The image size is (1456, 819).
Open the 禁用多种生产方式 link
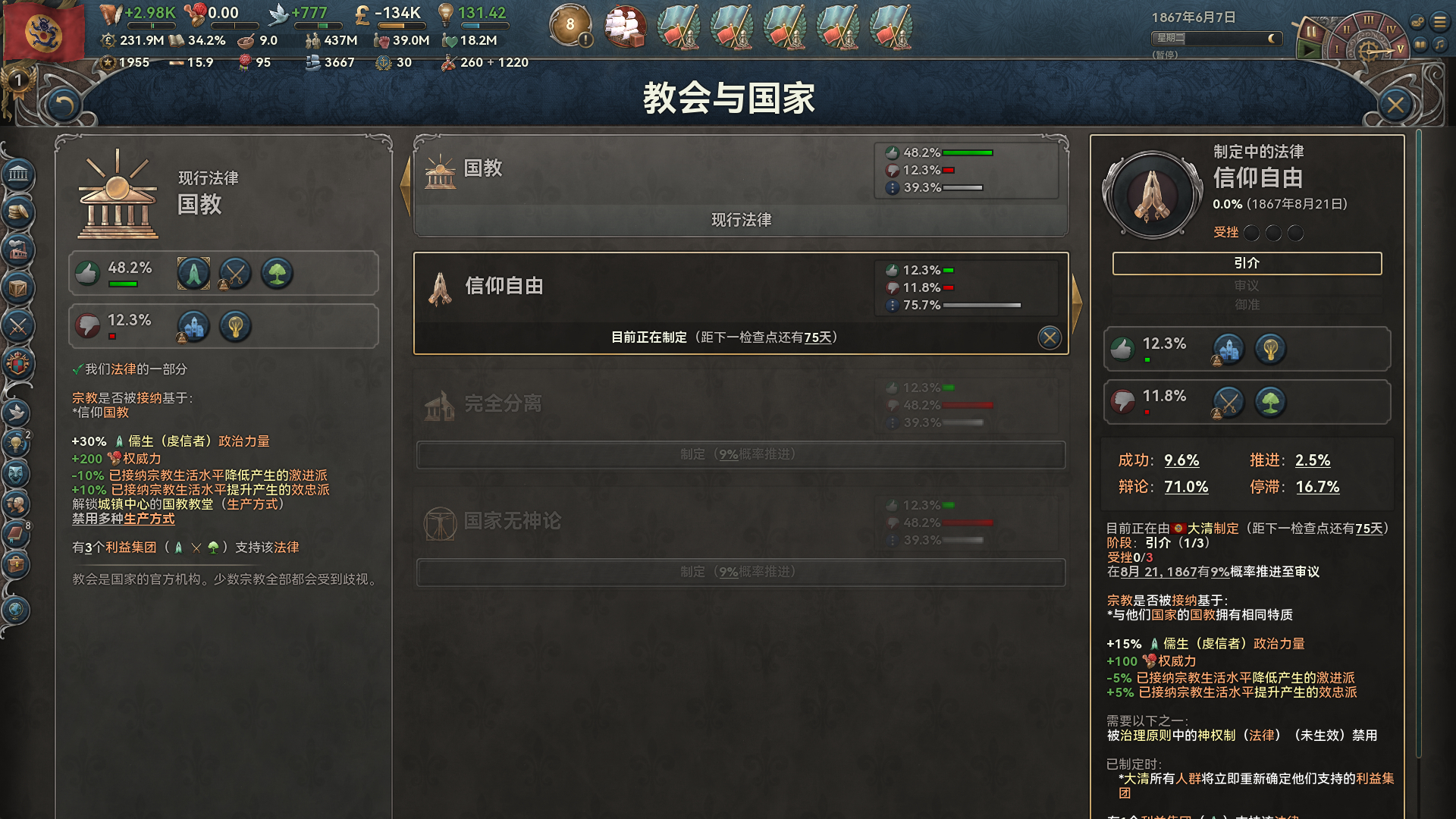click(124, 519)
